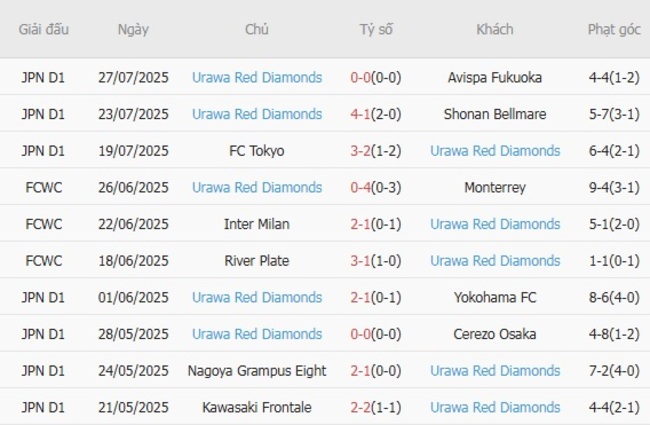The image size is (650, 425).
Task: Select Urawa Red Diamonds in 22/06/2025 row
Action: point(495,224)
